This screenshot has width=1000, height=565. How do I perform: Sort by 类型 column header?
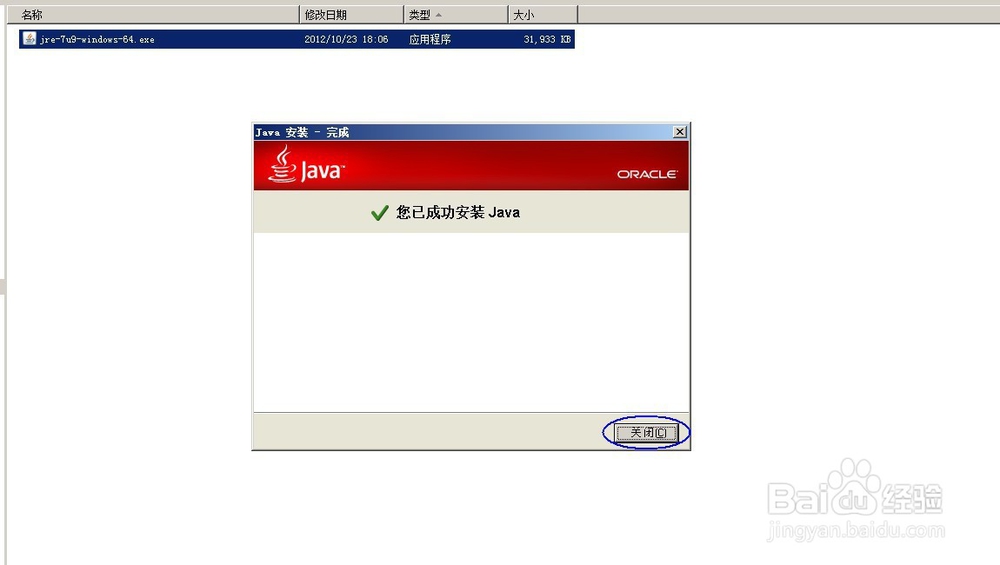pos(456,15)
